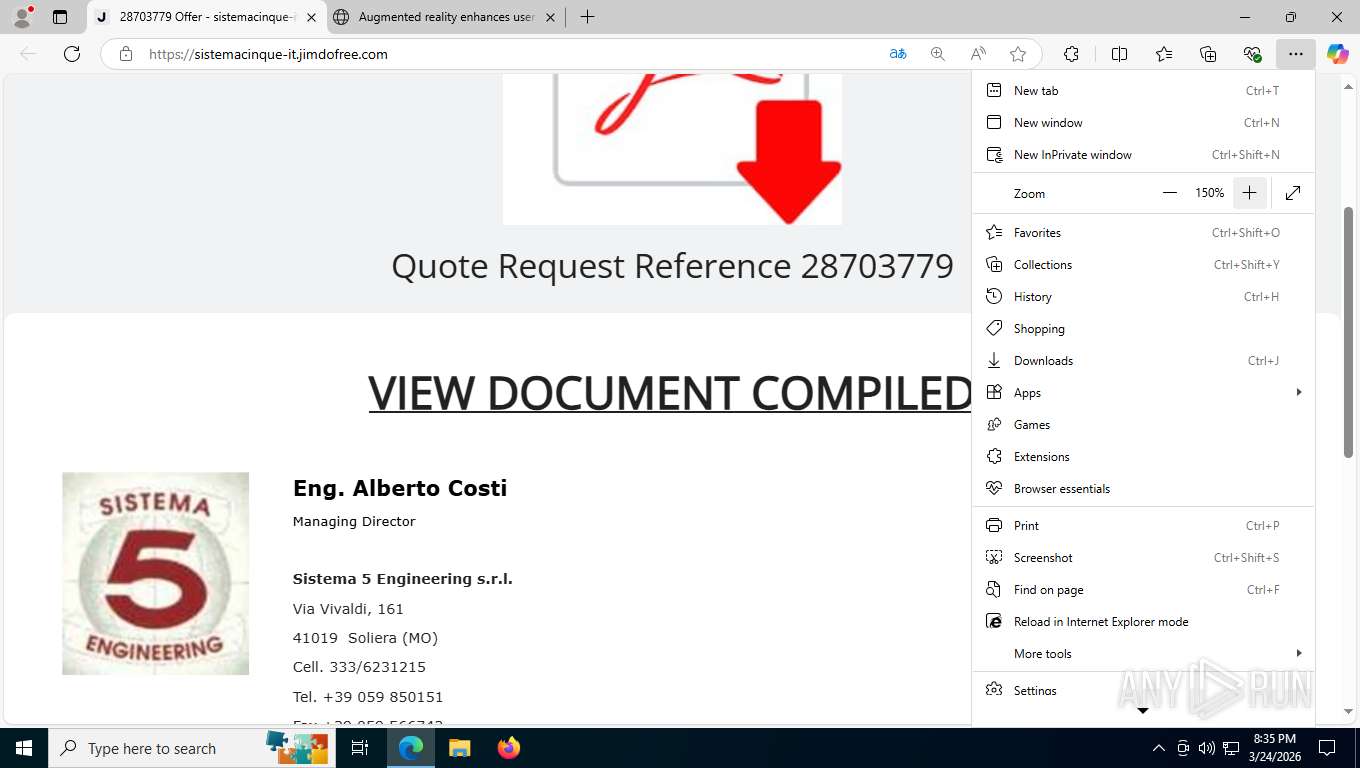Select New window in the menu

[1143, 122]
